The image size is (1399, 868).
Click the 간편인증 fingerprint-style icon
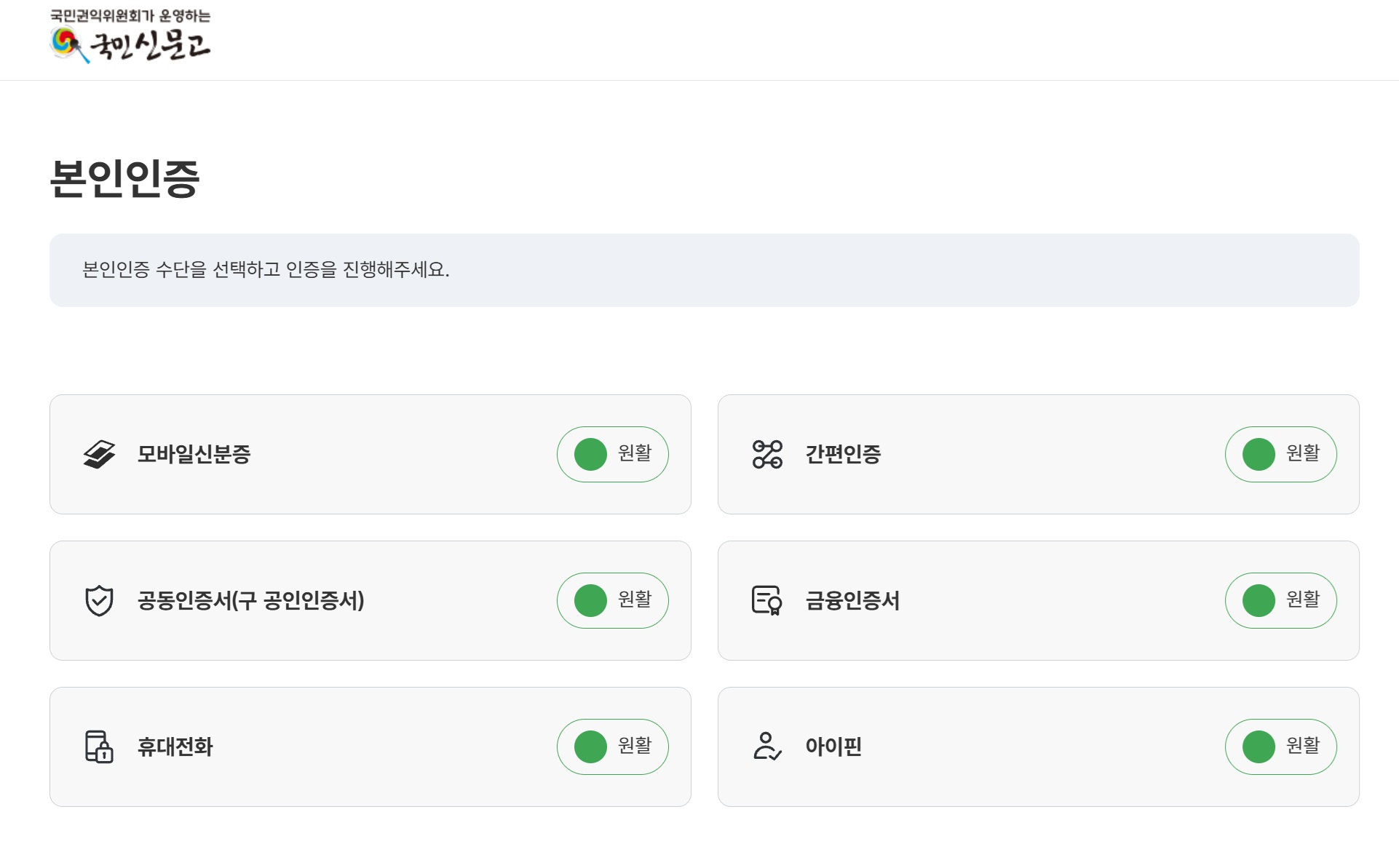(x=766, y=453)
